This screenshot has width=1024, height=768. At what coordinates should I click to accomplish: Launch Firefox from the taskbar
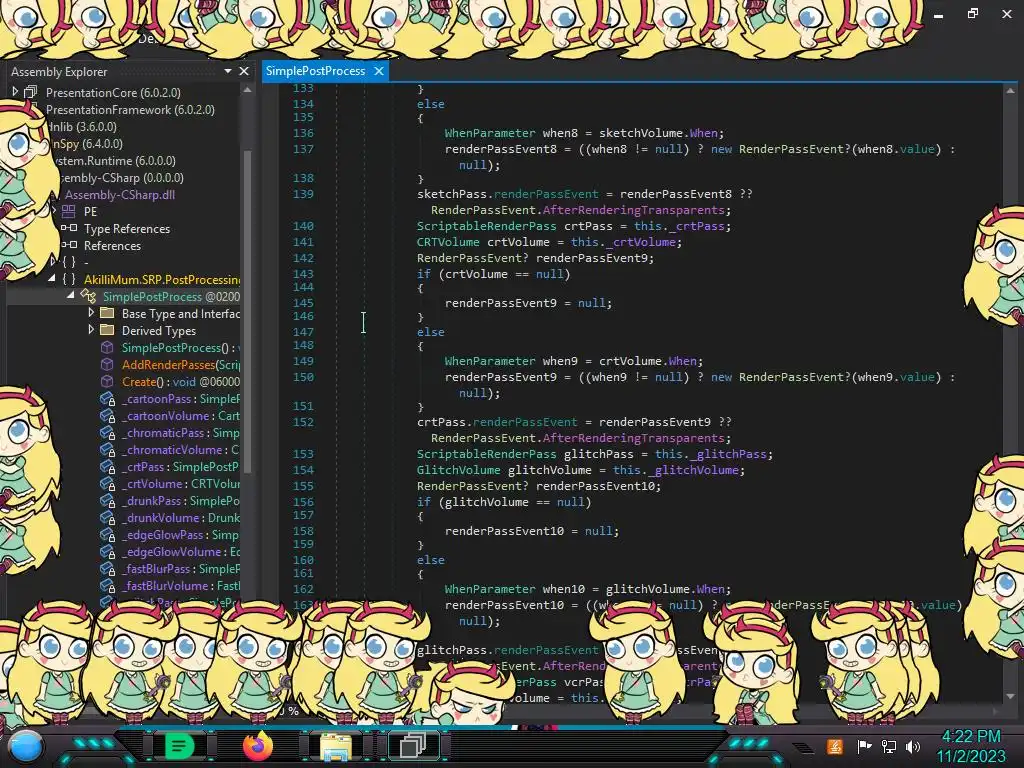tap(258, 746)
